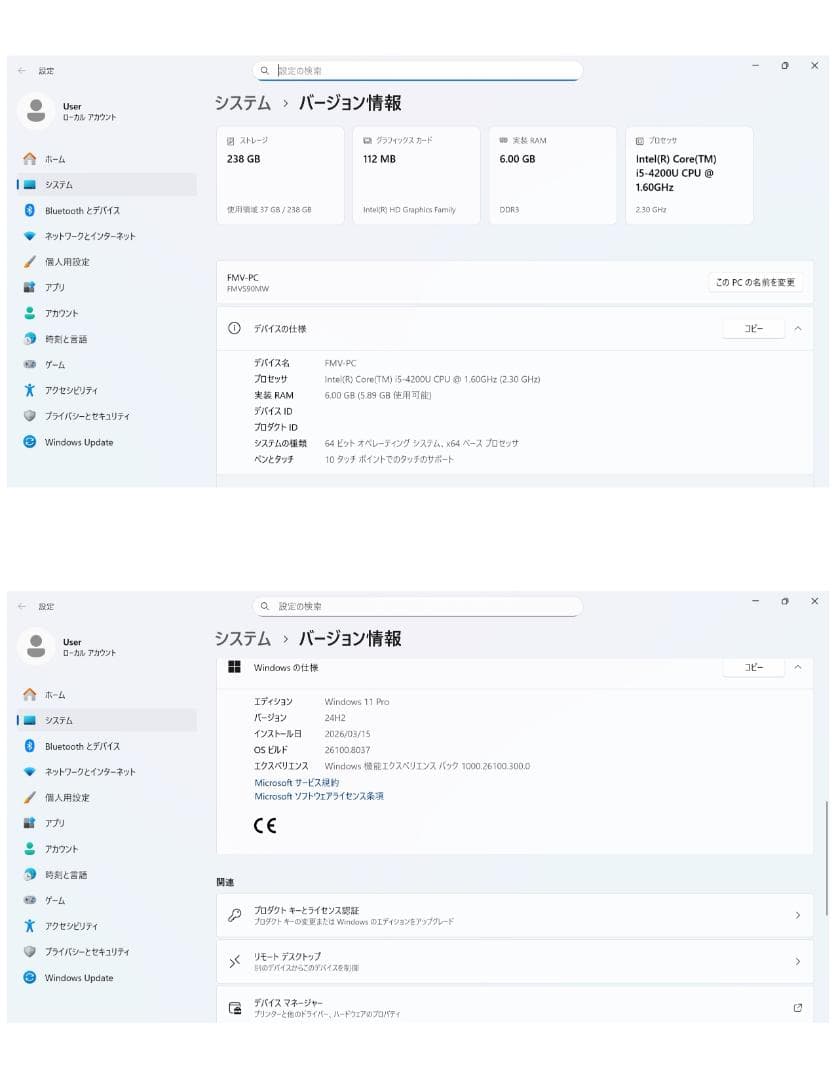836x1080 pixels.
Task: Open the グラフィックス カード 112 MB card
Action: [417, 176]
